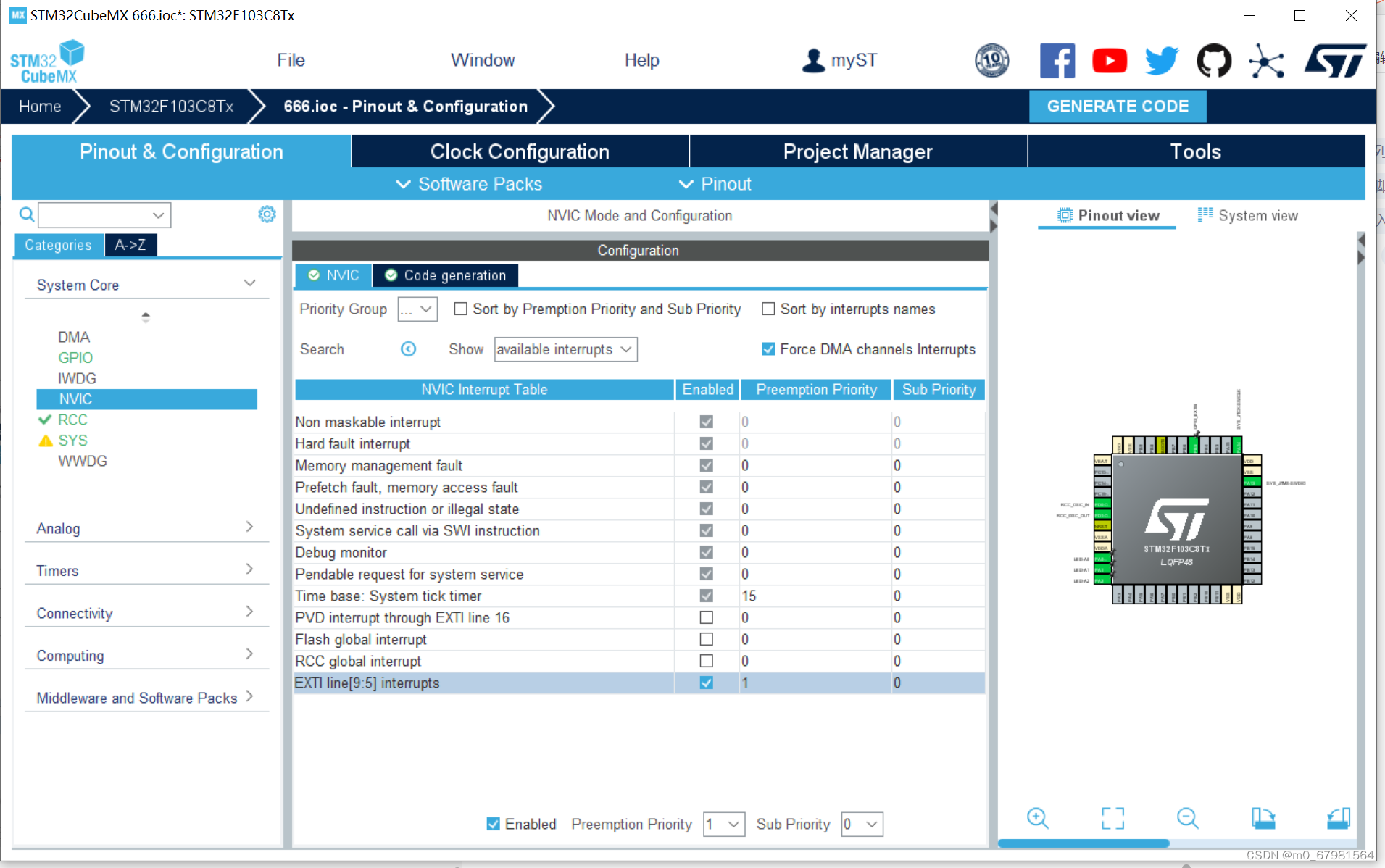The height and width of the screenshot is (868, 1385).
Task: Click the ST community network icon
Action: coord(1266,61)
